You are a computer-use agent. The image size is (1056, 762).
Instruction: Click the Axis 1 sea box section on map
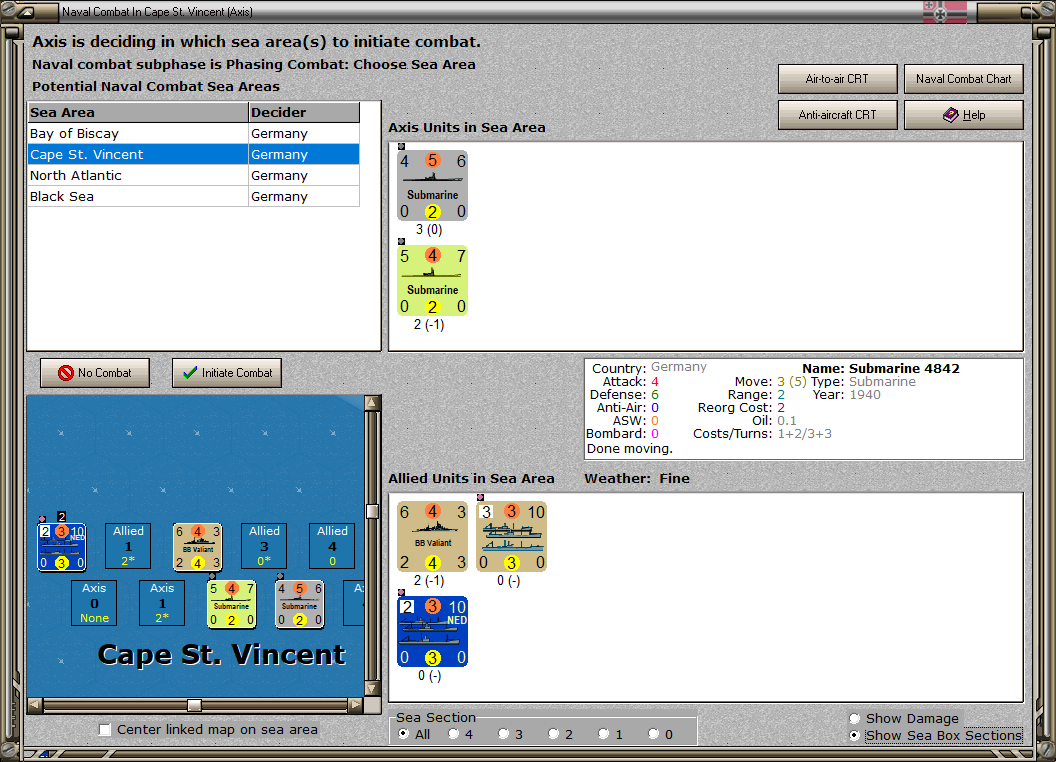(x=162, y=603)
